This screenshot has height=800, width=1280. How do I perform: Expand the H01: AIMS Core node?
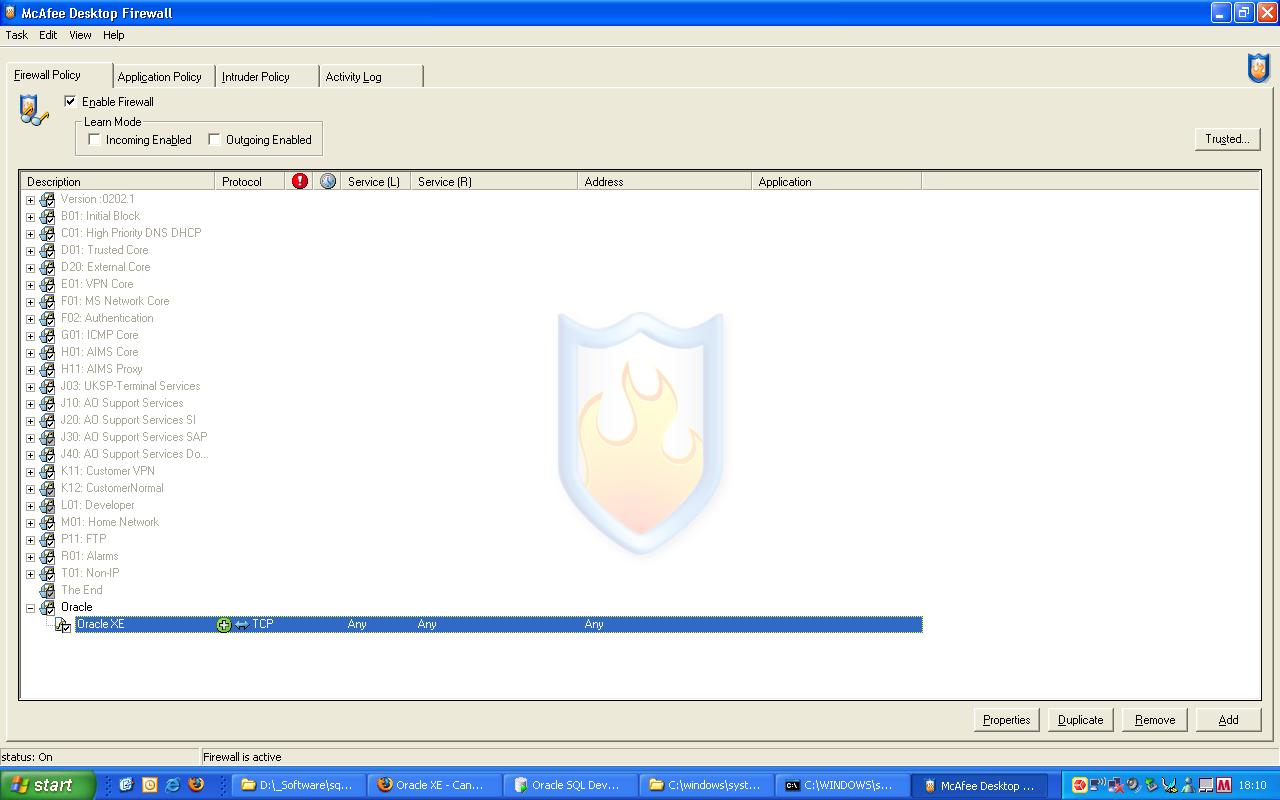(30, 353)
